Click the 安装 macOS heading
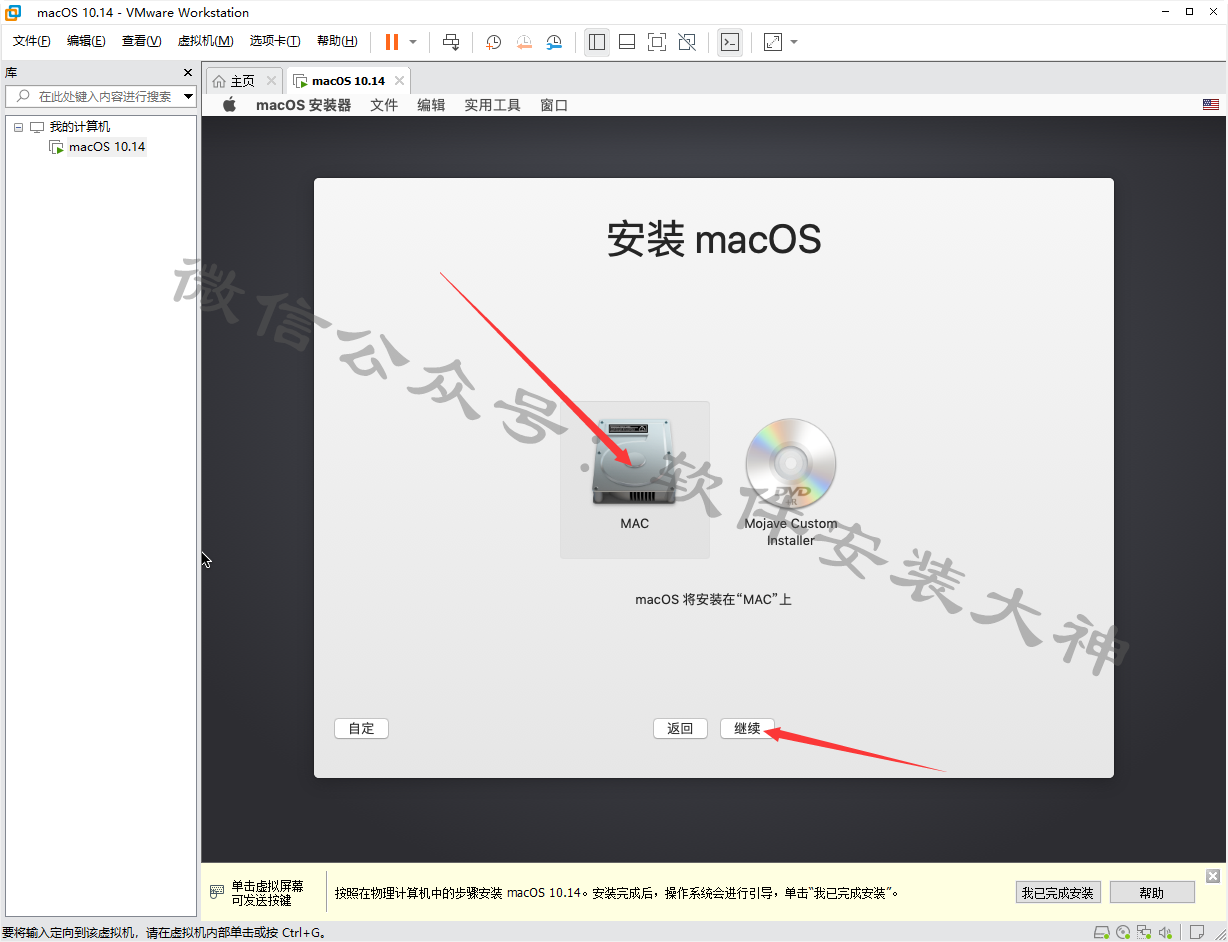The height and width of the screenshot is (942, 1228). pos(714,240)
